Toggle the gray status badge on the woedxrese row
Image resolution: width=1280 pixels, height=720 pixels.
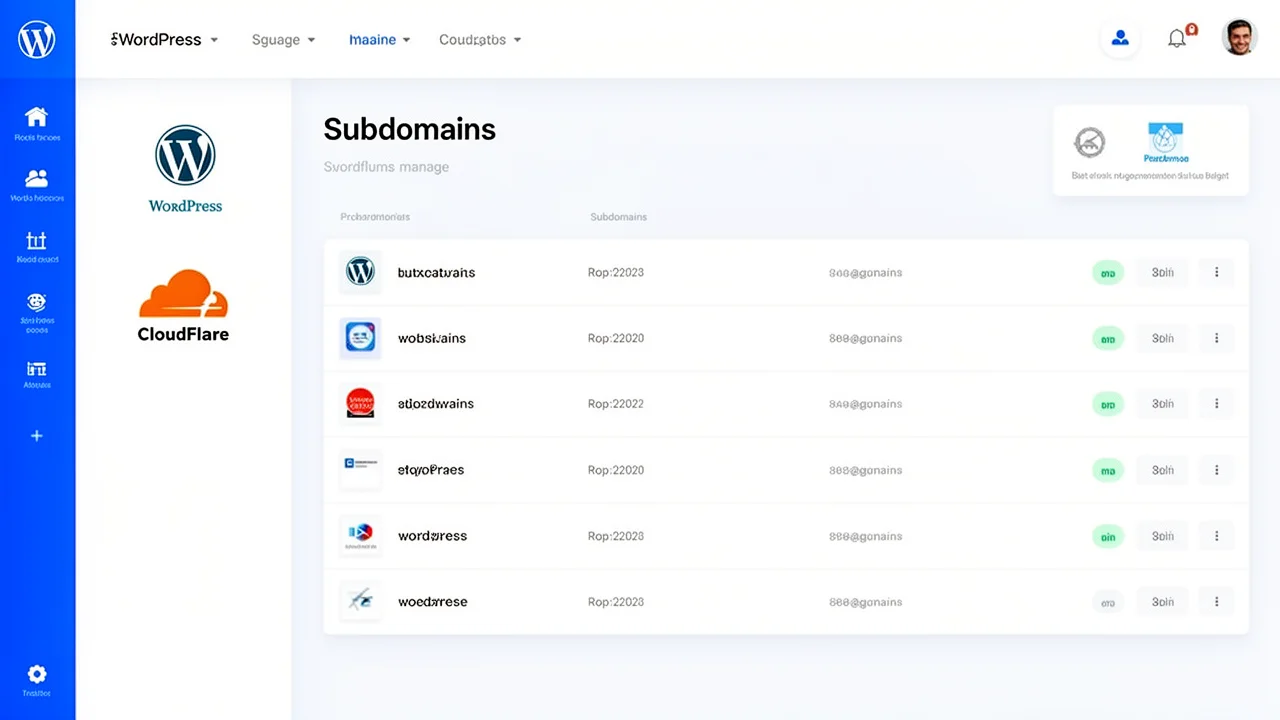point(1107,601)
